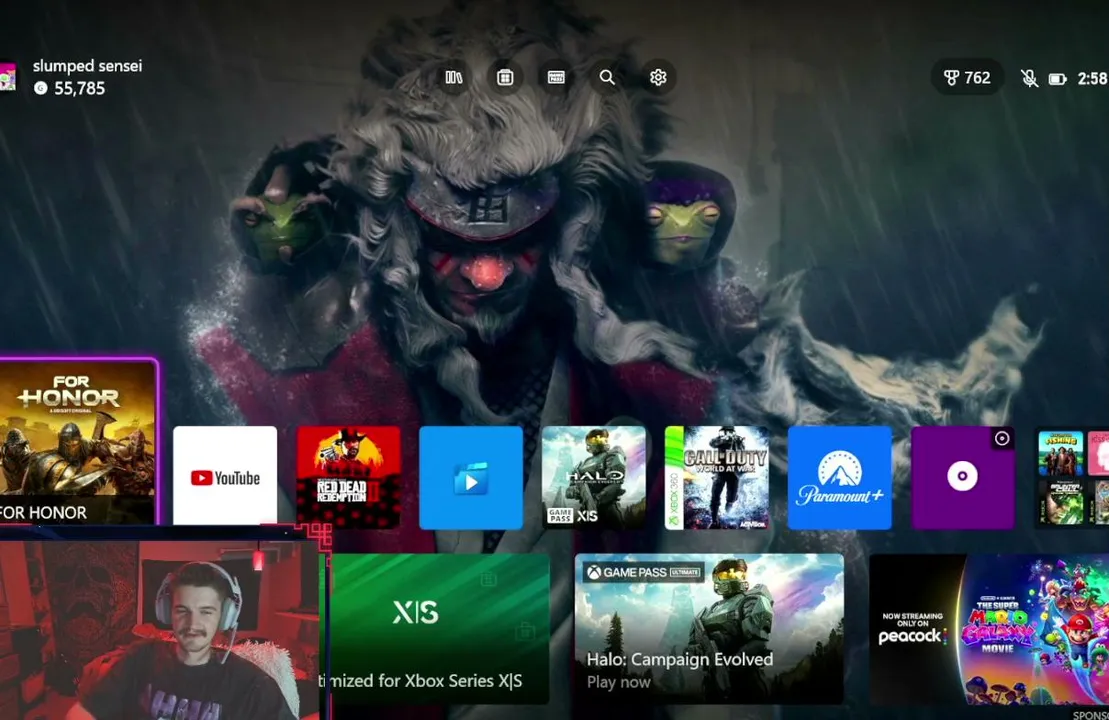The width and height of the screenshot is (1109, 720).
Task: Open achievements trophy 762 indicator
Action: point(968,78)
